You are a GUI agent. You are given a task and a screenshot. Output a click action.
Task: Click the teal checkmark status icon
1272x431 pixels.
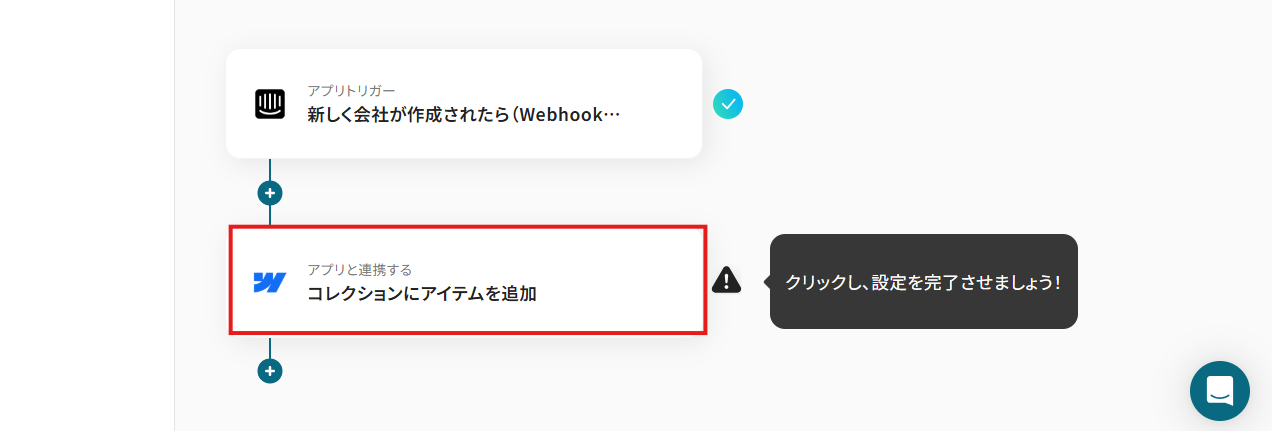(x=728, y=103)
